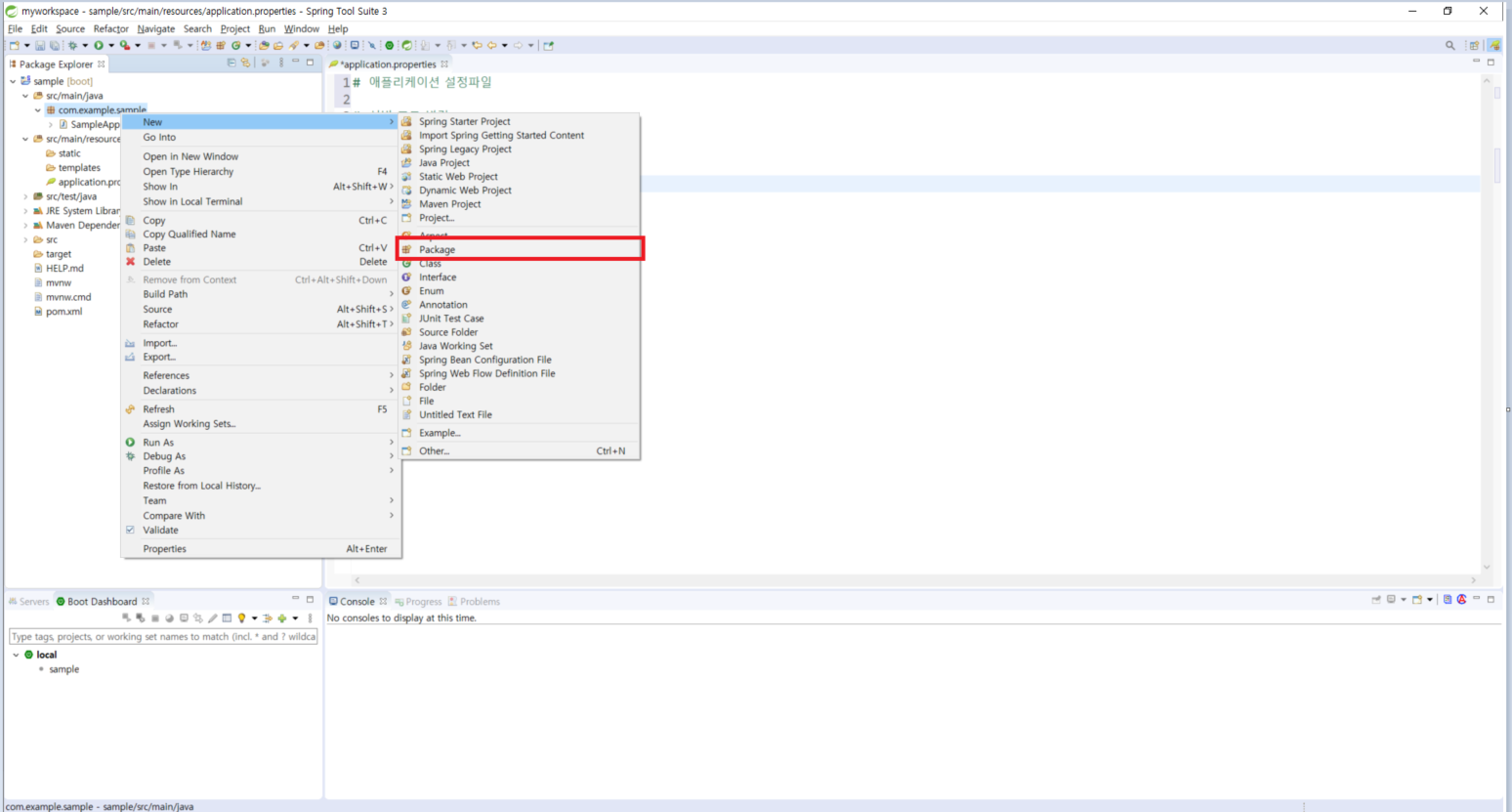
Task: Click the pin editor icon in main toolbar
Action: 548,45
